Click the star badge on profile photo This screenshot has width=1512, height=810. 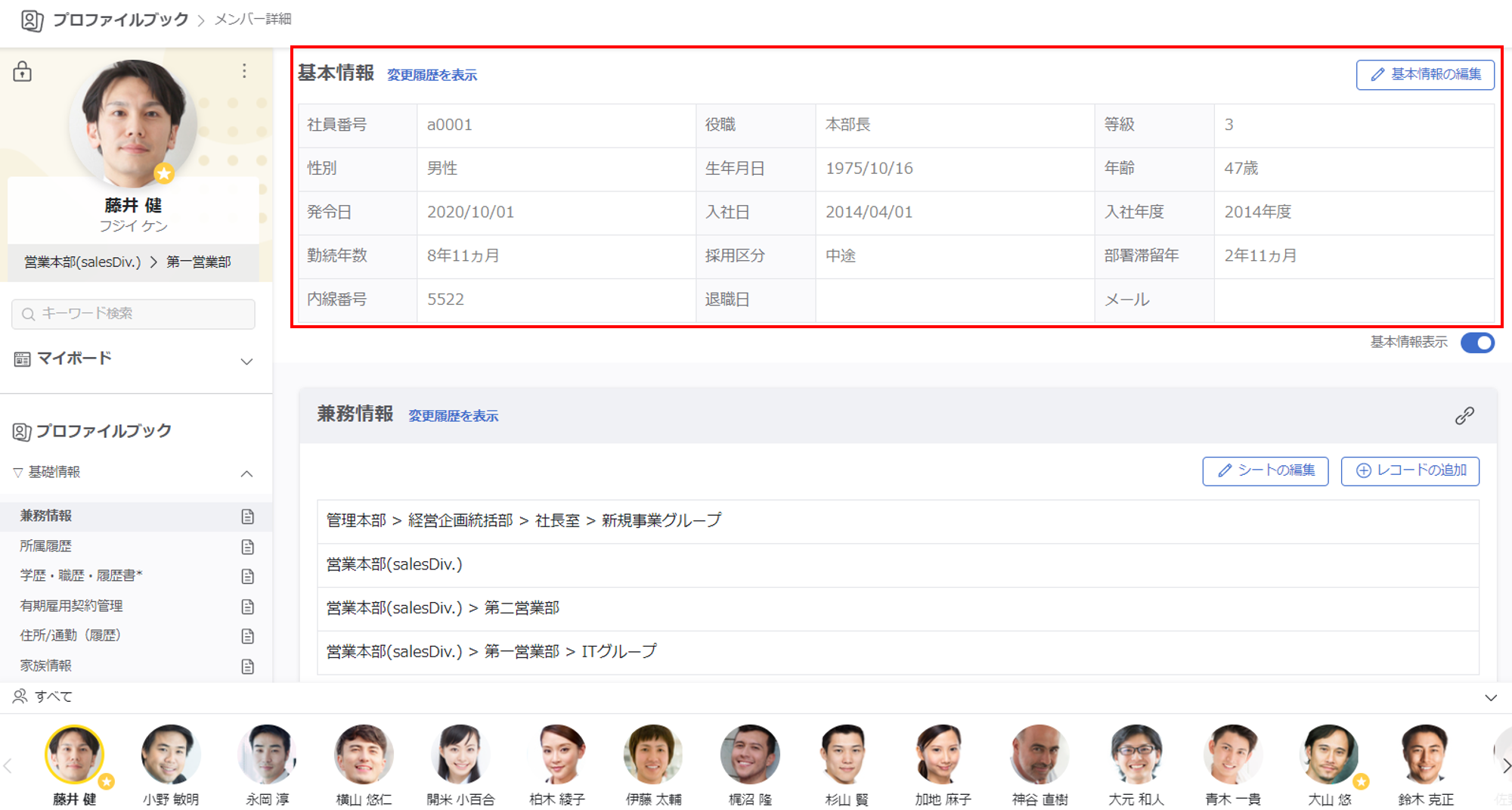[164, 173]
